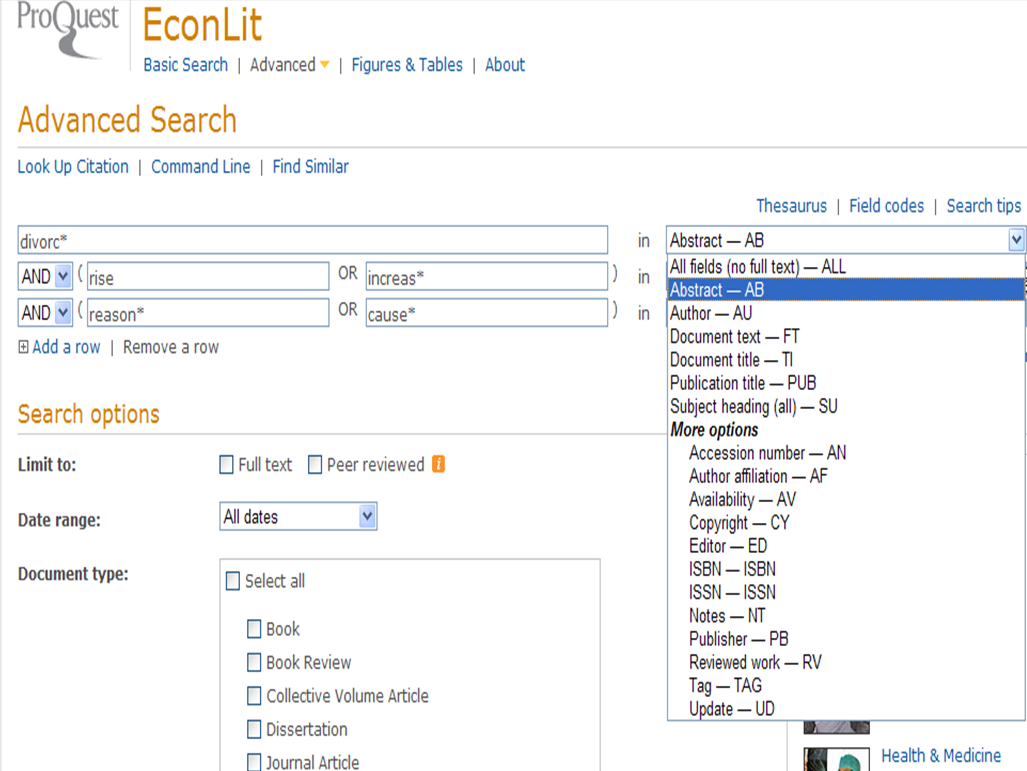The image size is (1027, 771).
Task: Check the Journal Article document type
Action: click(254, 762)
